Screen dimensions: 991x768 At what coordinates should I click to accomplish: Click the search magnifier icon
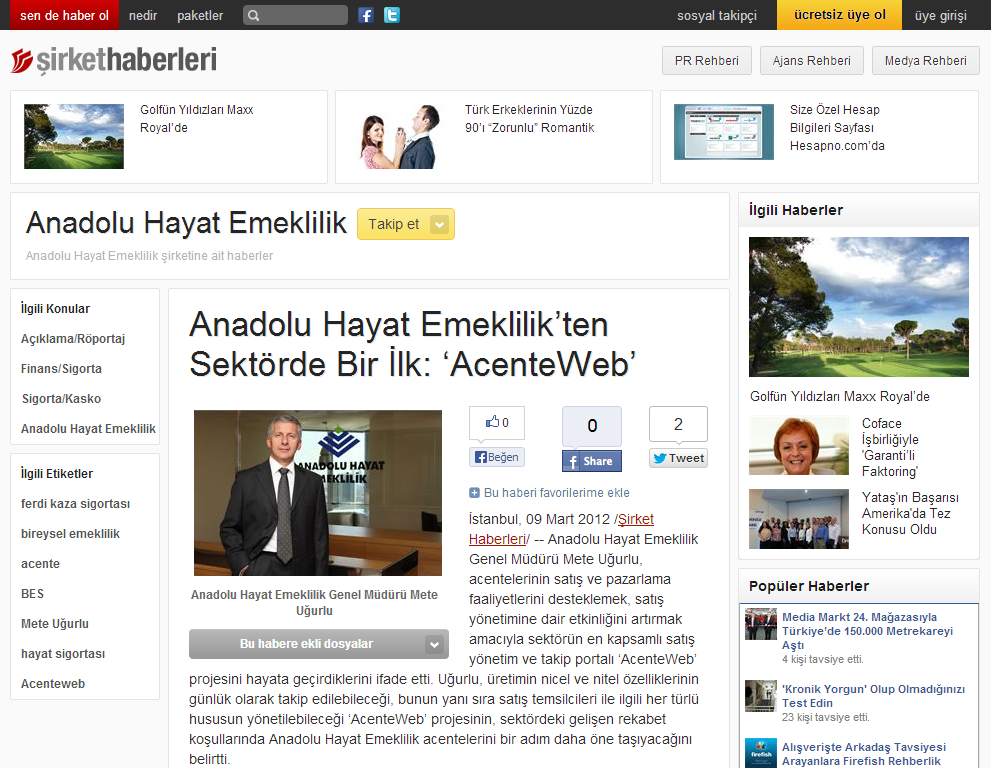point(253,15)
